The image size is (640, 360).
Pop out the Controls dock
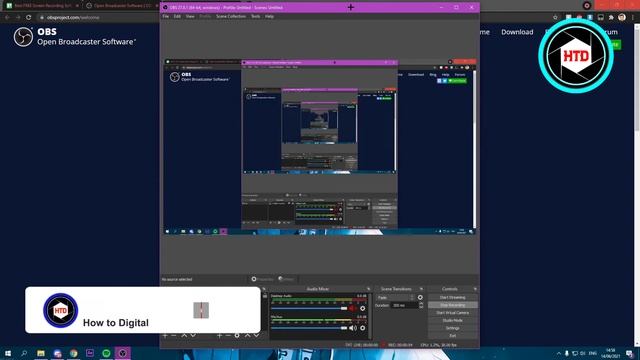point(475,289)
